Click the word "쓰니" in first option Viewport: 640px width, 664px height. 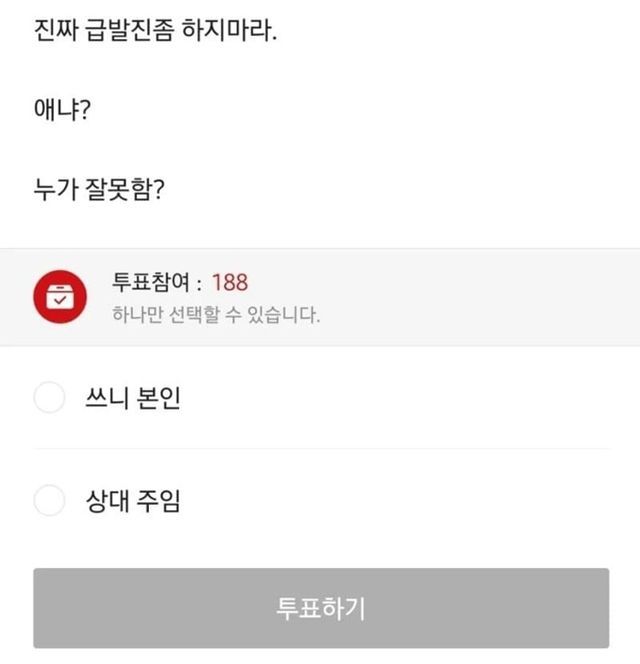pyautogui.click(x=108, y=399)
